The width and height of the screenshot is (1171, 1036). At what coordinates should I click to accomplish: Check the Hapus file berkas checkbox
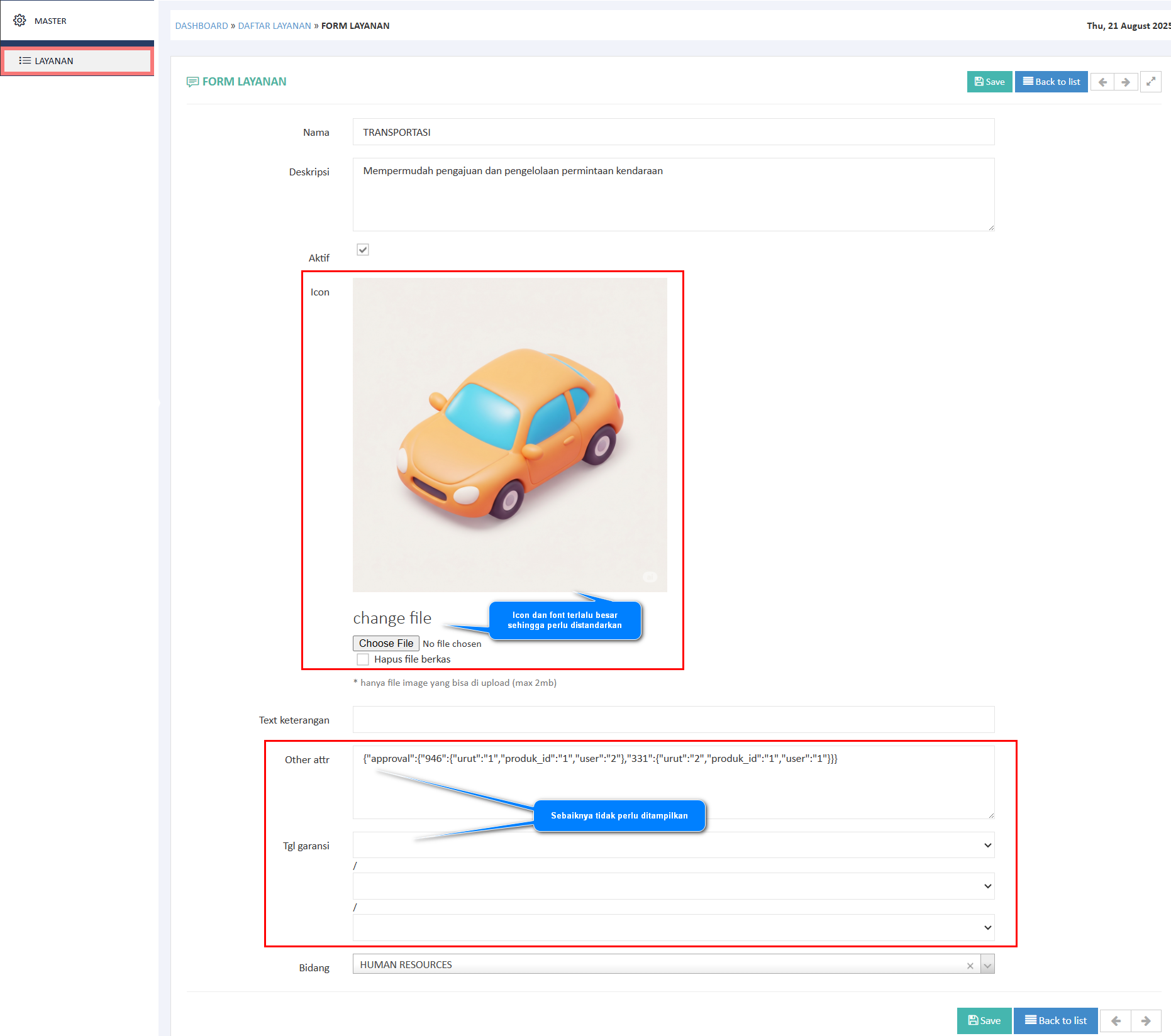click(363, 659)
